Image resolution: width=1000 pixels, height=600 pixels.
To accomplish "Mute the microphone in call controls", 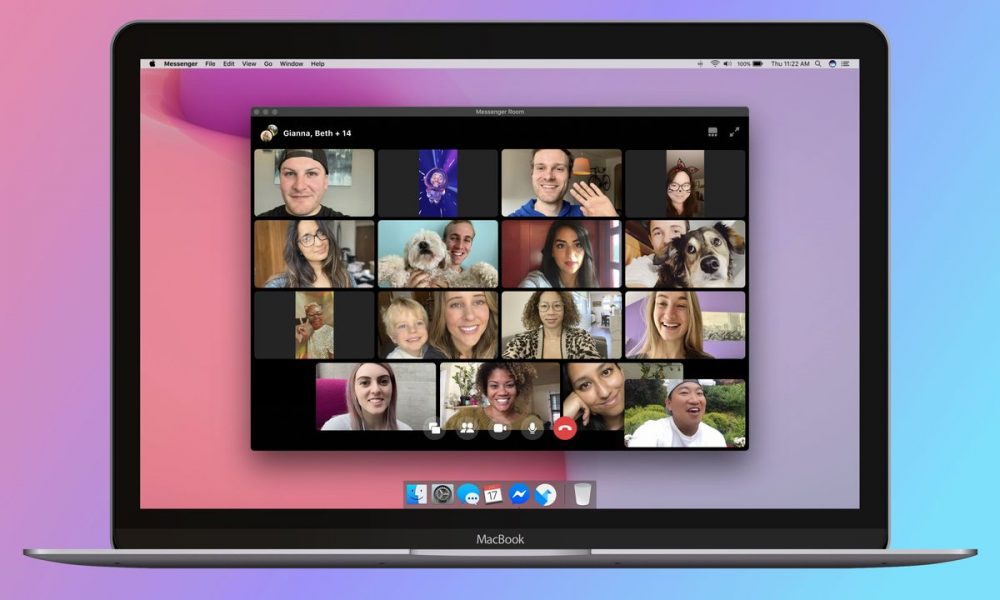I will [532, 428].
